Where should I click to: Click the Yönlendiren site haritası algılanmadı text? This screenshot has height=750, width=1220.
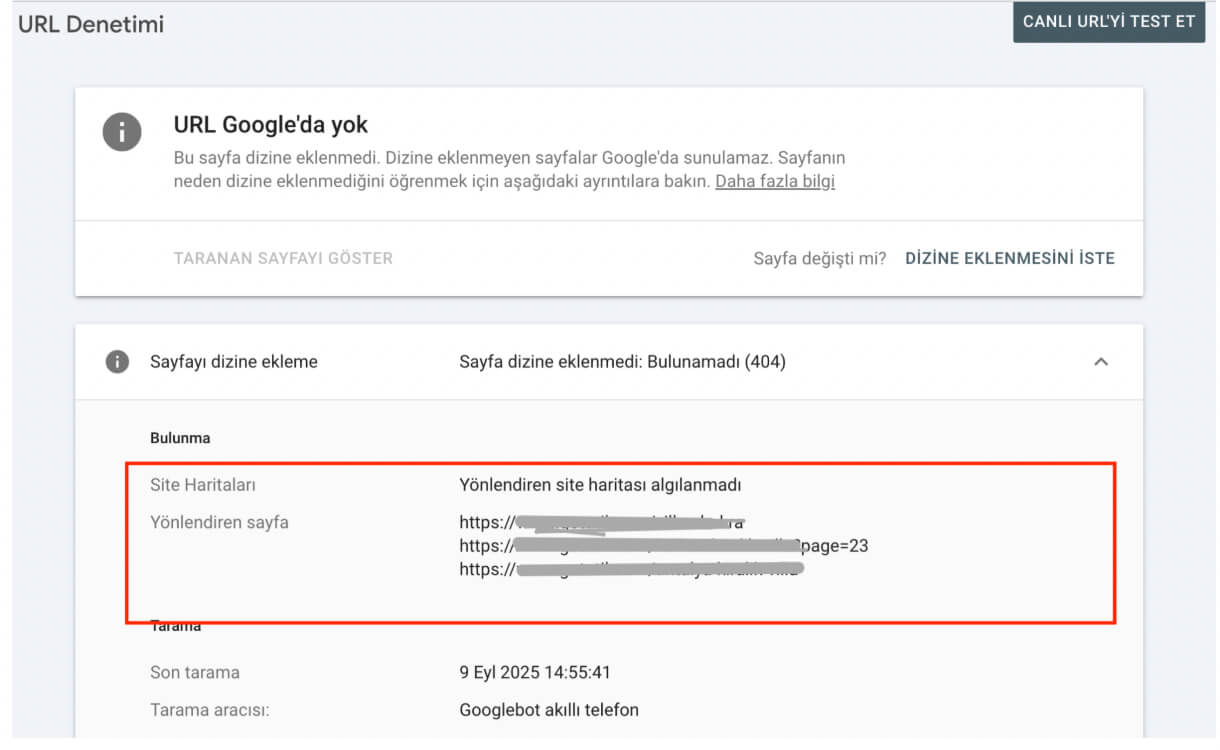600,485
